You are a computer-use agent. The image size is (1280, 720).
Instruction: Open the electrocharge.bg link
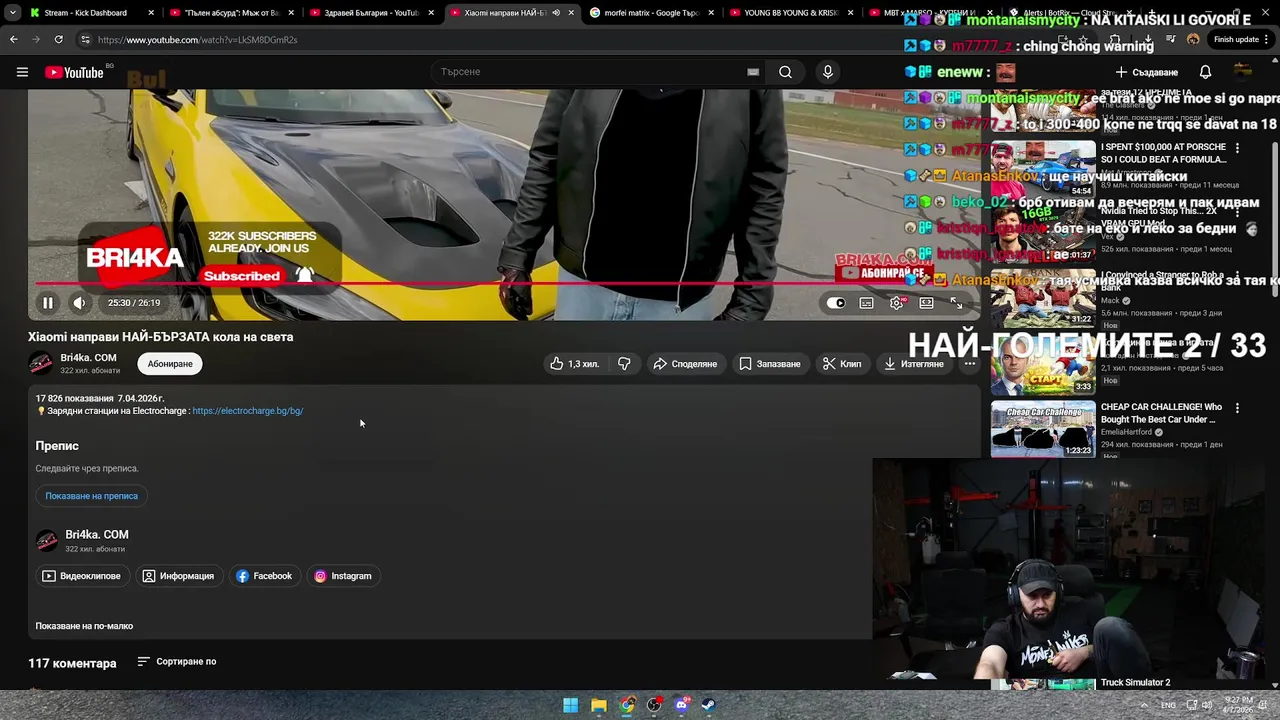(247, 411)
